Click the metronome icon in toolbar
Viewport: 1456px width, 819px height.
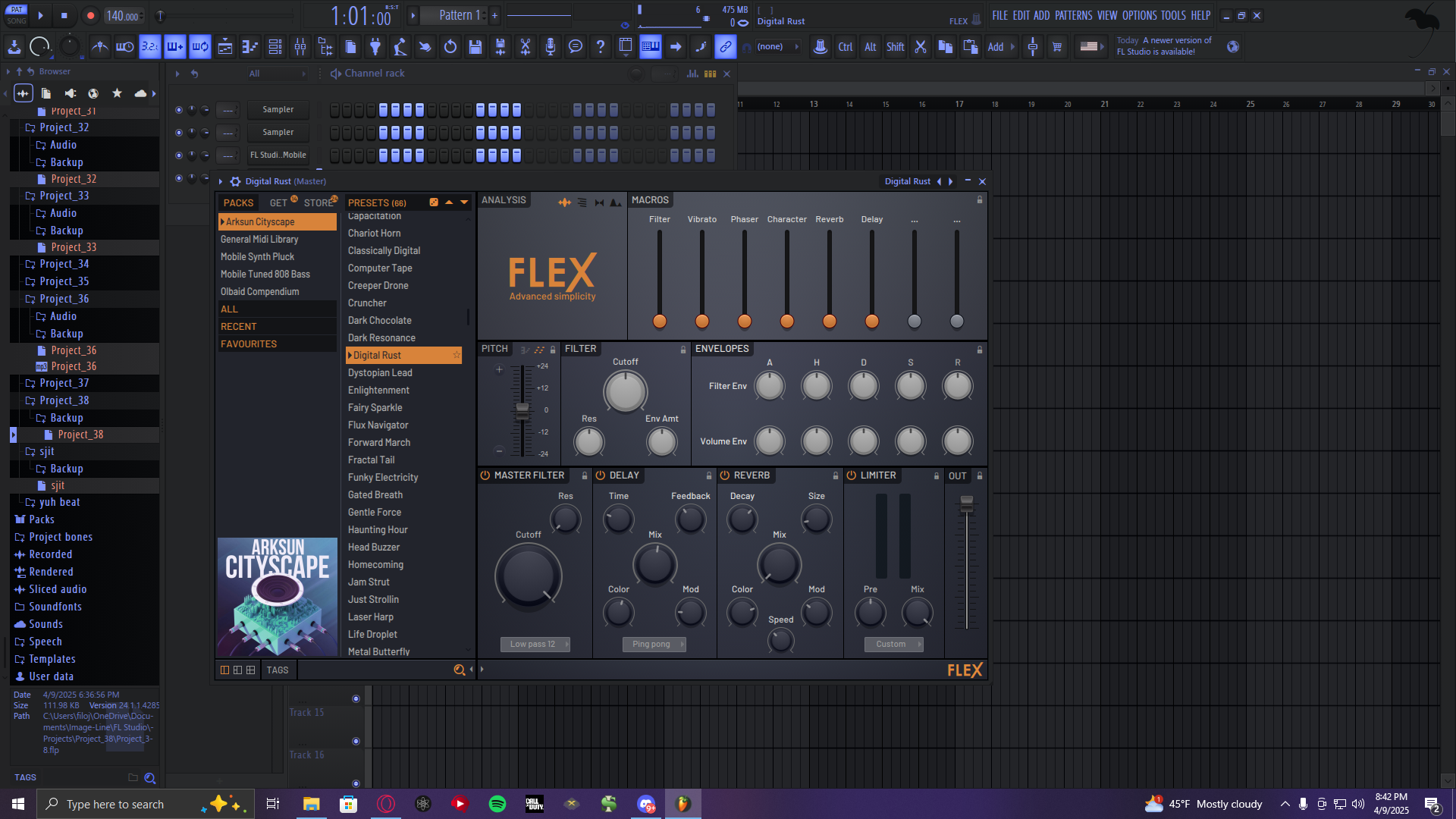99,47
